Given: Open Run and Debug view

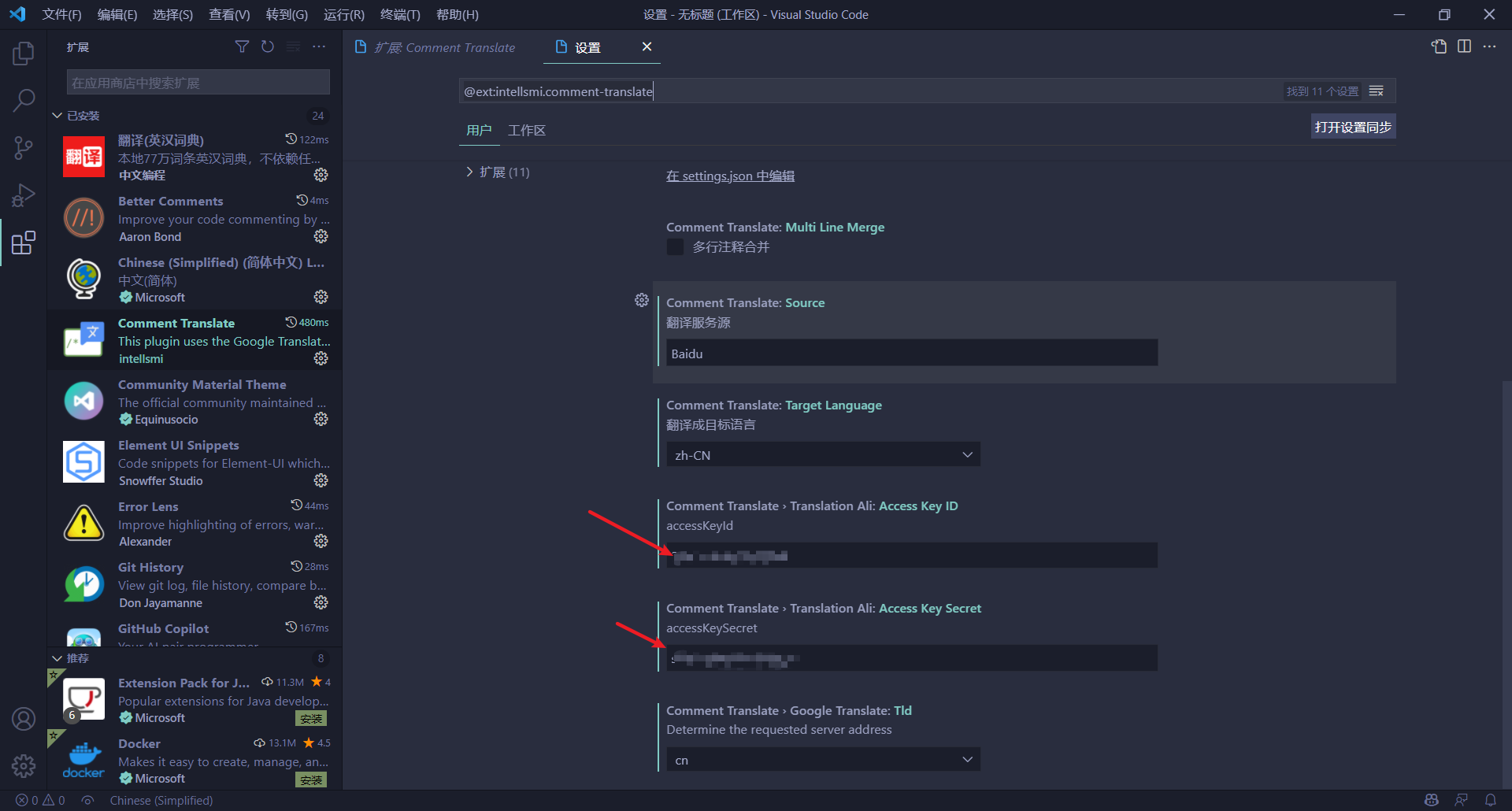Looking at the screenshot, I should click(x=24, y=195).
